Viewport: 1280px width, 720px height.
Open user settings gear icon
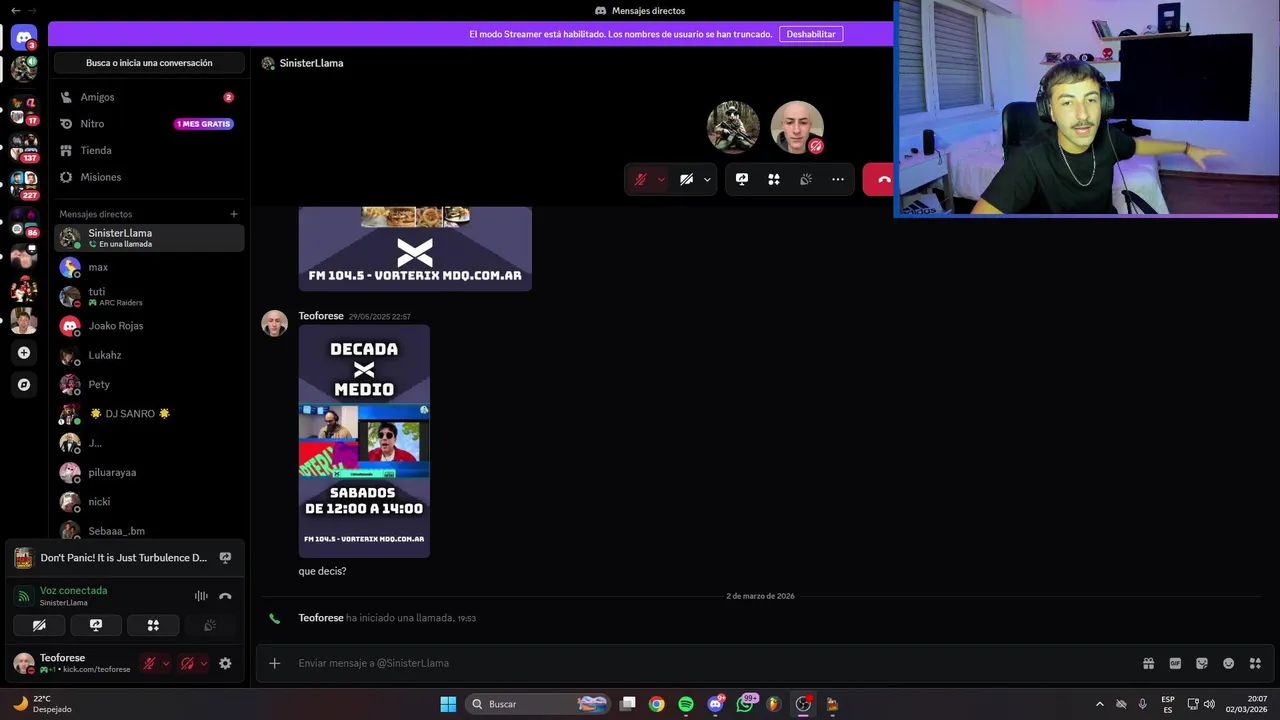(225, 663)
